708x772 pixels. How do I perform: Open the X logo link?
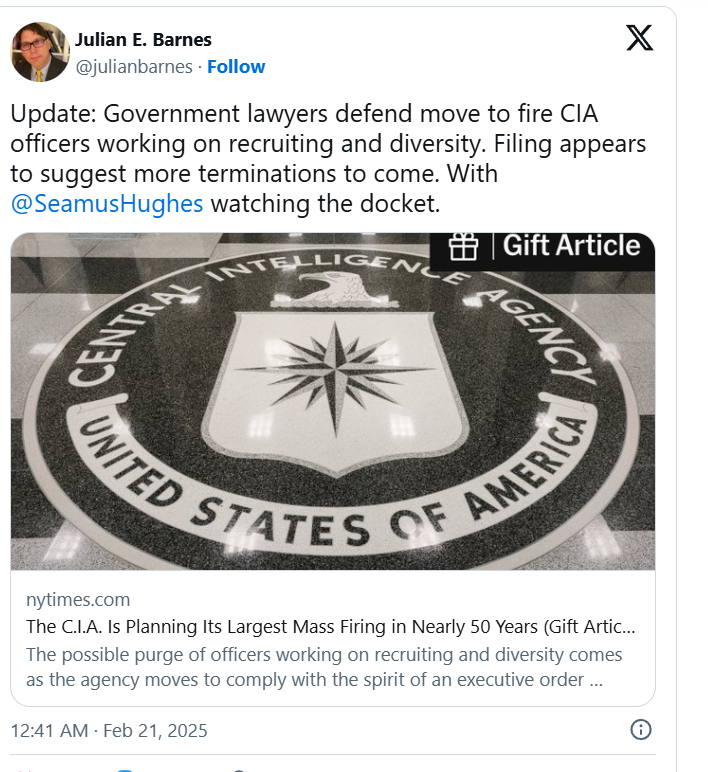(639, 39)
